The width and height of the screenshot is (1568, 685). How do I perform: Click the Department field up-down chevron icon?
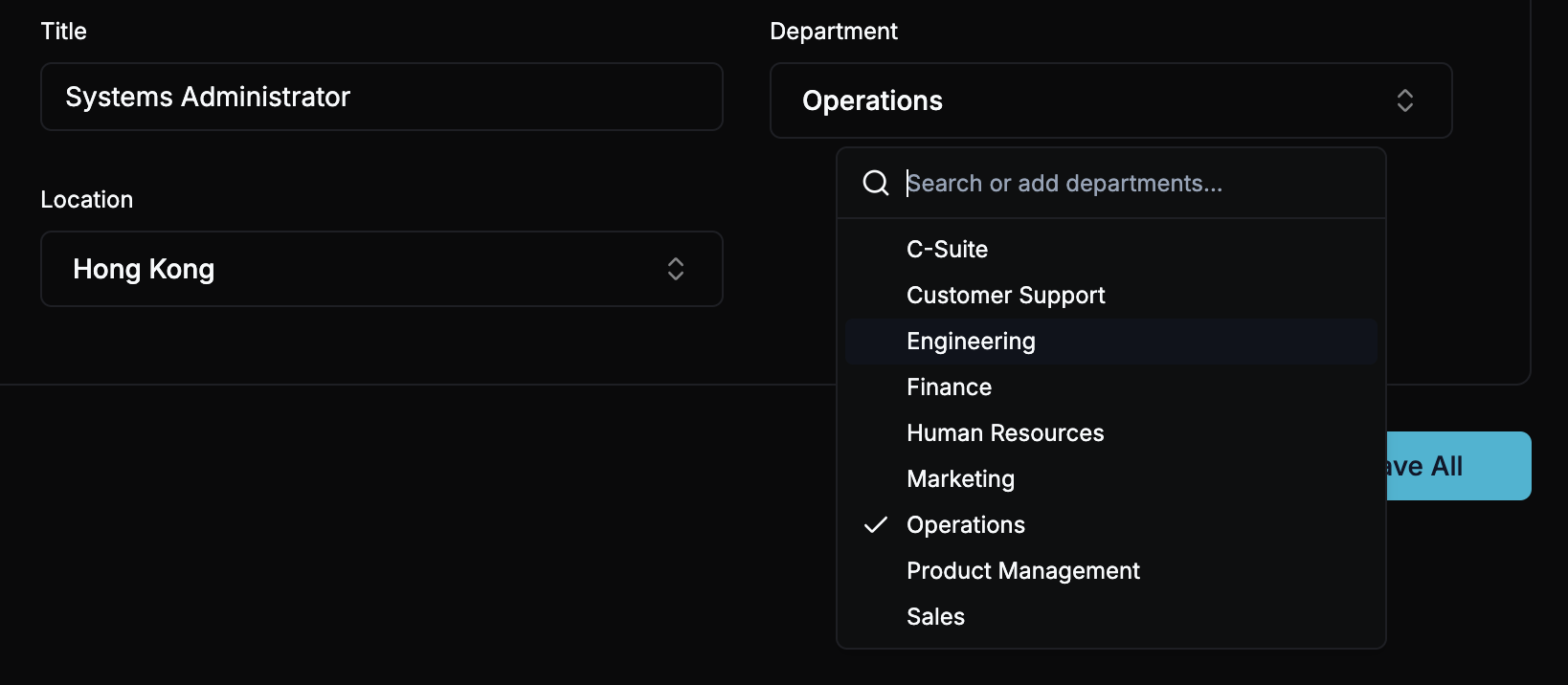point(1404,100)
